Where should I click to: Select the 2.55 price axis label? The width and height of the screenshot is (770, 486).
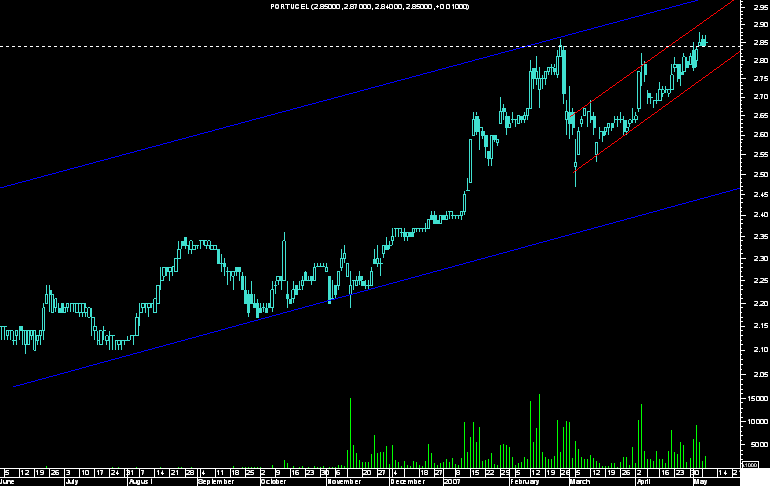pos(761,154)
